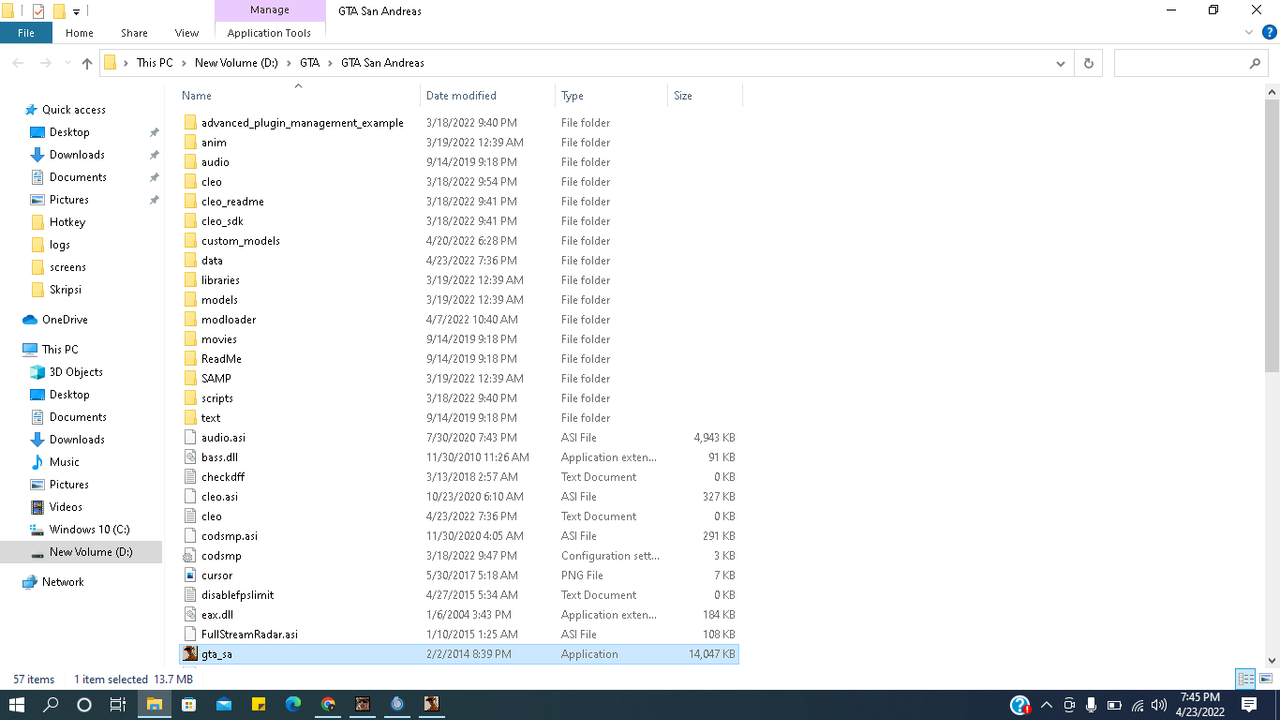Click the Properties icon in the title bar
This screenshot has width=1280, height=720.
coord(39,11)
